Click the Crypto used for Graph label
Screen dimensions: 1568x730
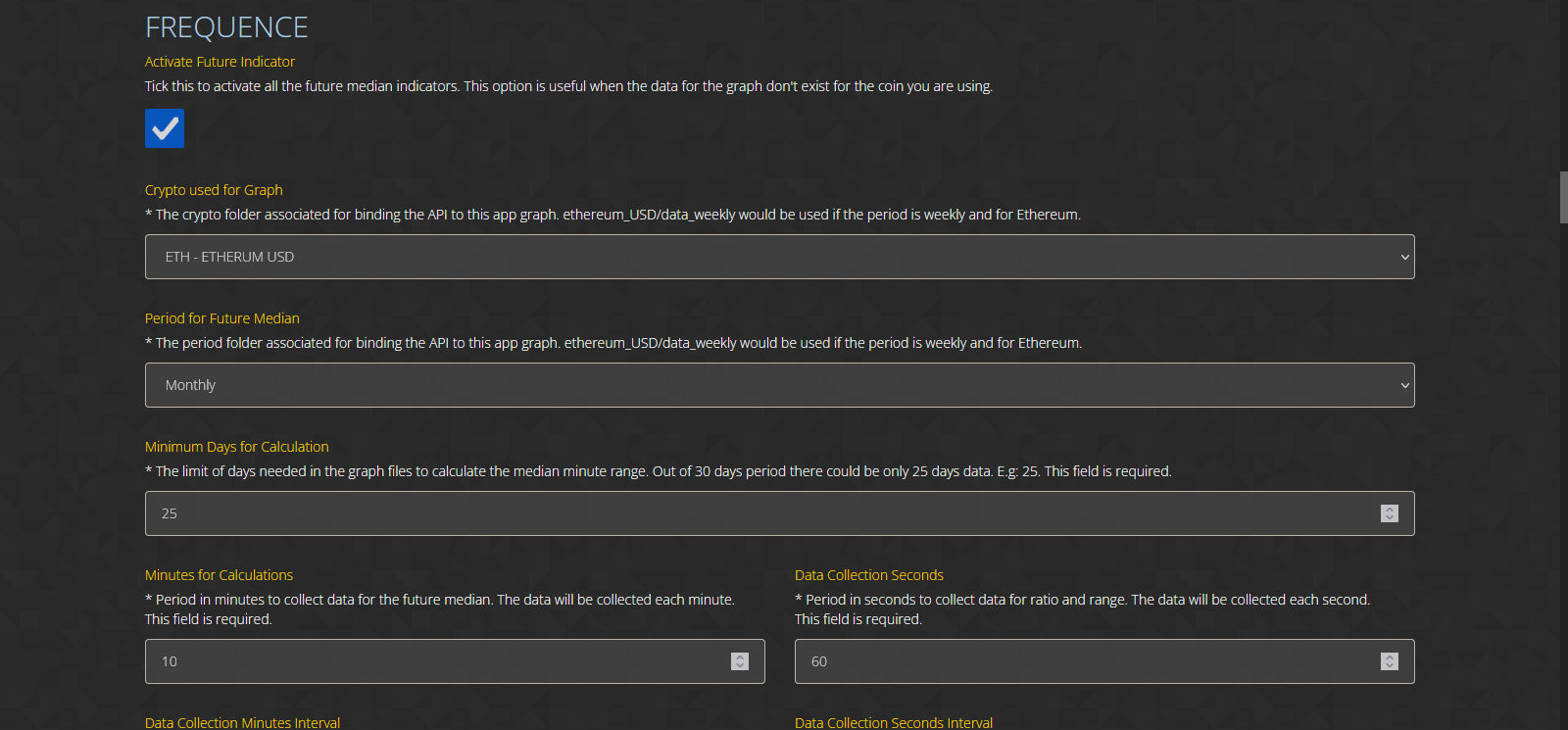click(214, 190)
